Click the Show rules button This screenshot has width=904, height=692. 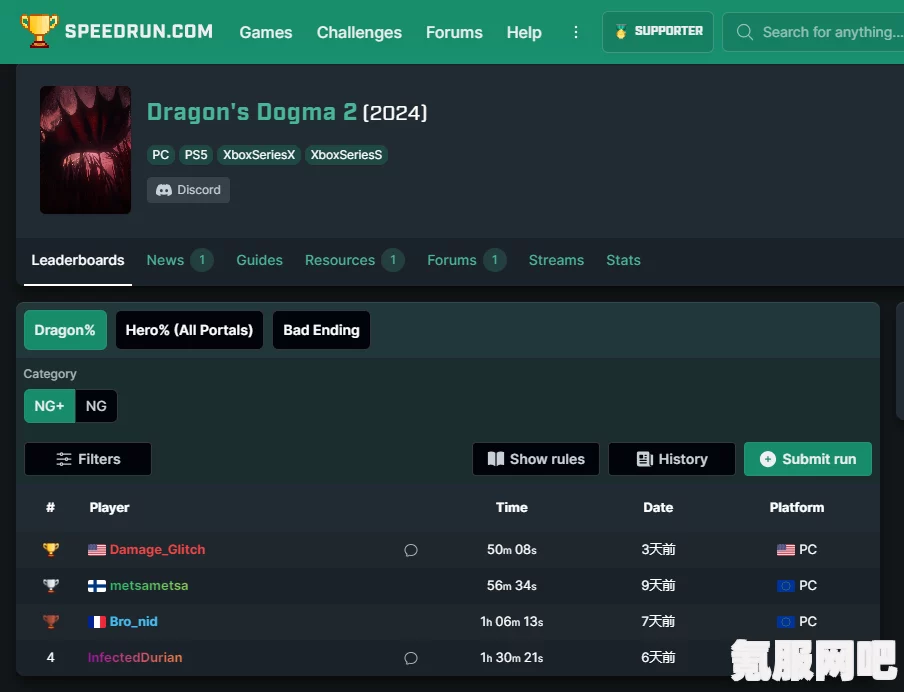click(x=536, y=459)
